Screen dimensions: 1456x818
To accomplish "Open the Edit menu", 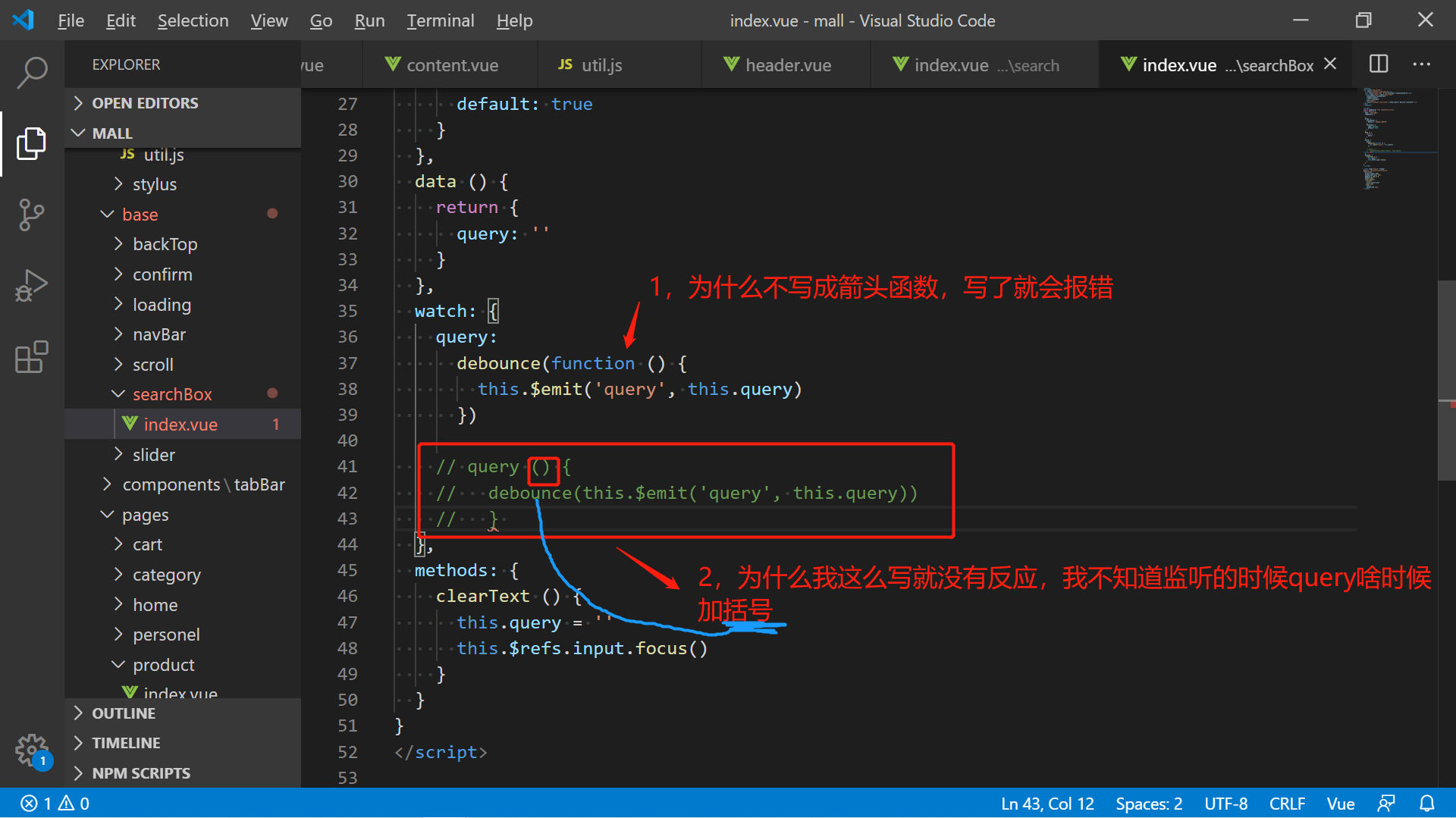I will click(x=121, y=20).
